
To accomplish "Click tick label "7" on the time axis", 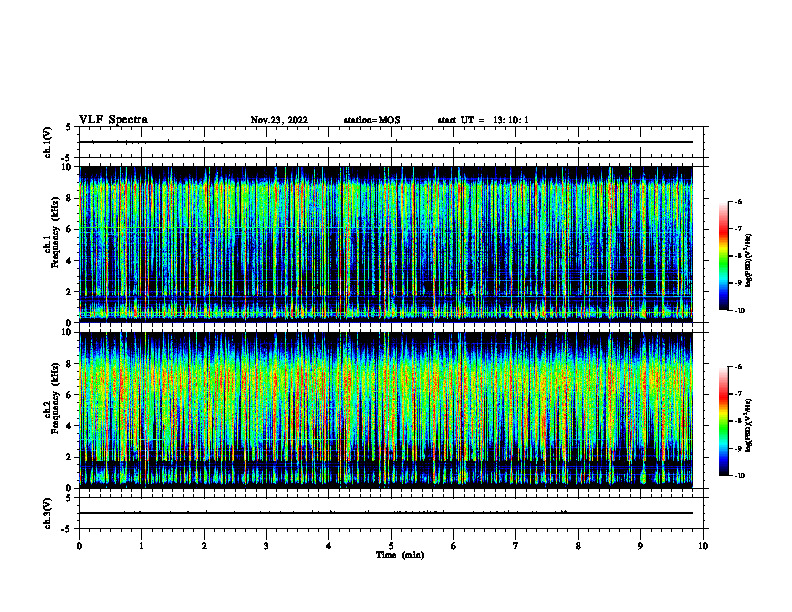I will (x=516, y=546).
